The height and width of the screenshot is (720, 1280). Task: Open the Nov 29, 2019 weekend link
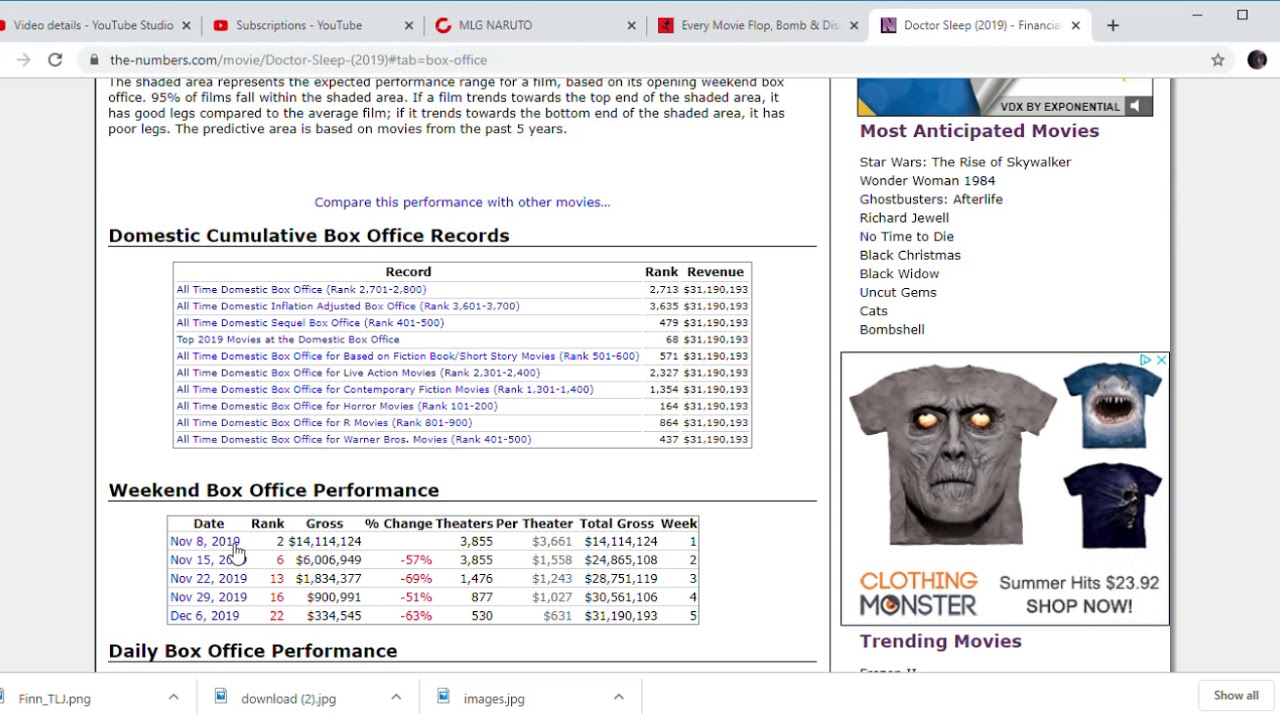tap(208, 597)
